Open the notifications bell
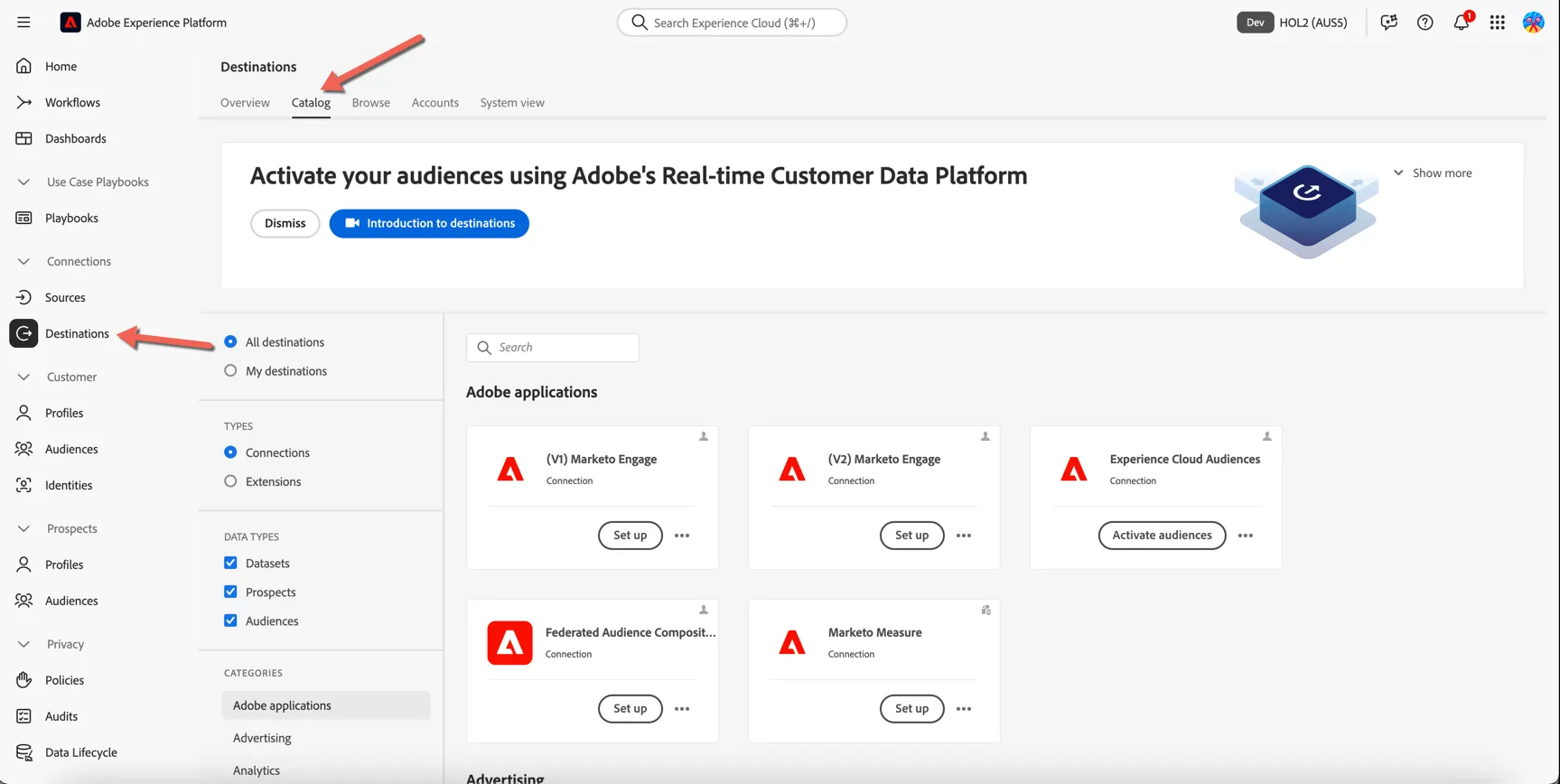Viewport: 1560px width, 784px height. pyautogui.click(x=1462, y=23)
